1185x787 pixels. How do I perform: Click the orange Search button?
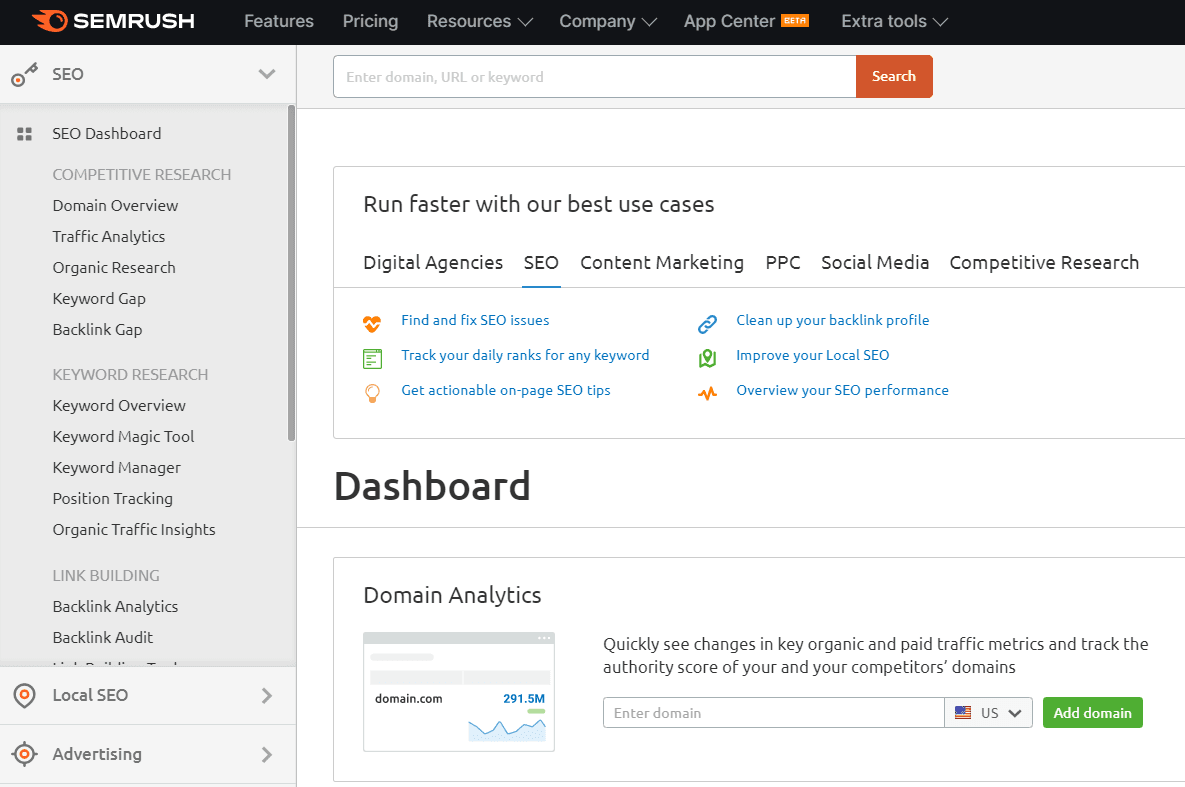click(894, 76)
